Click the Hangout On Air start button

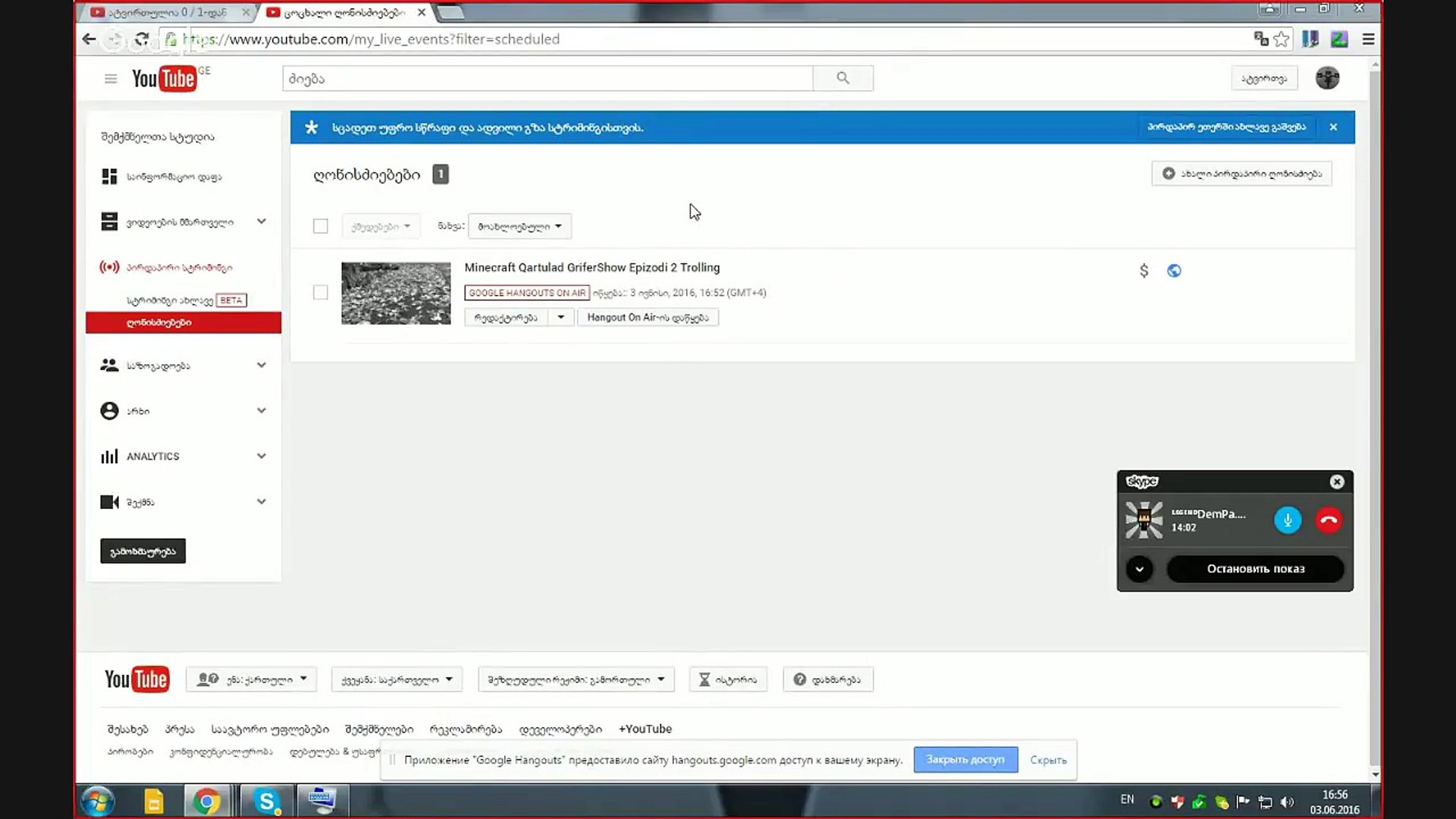(648, 317)
